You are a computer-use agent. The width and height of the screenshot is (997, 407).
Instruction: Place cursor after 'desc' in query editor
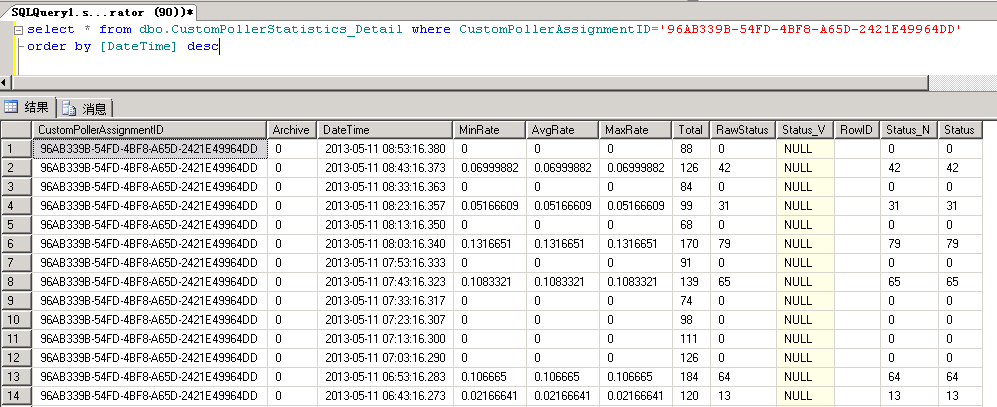click(x=219, y=46)
